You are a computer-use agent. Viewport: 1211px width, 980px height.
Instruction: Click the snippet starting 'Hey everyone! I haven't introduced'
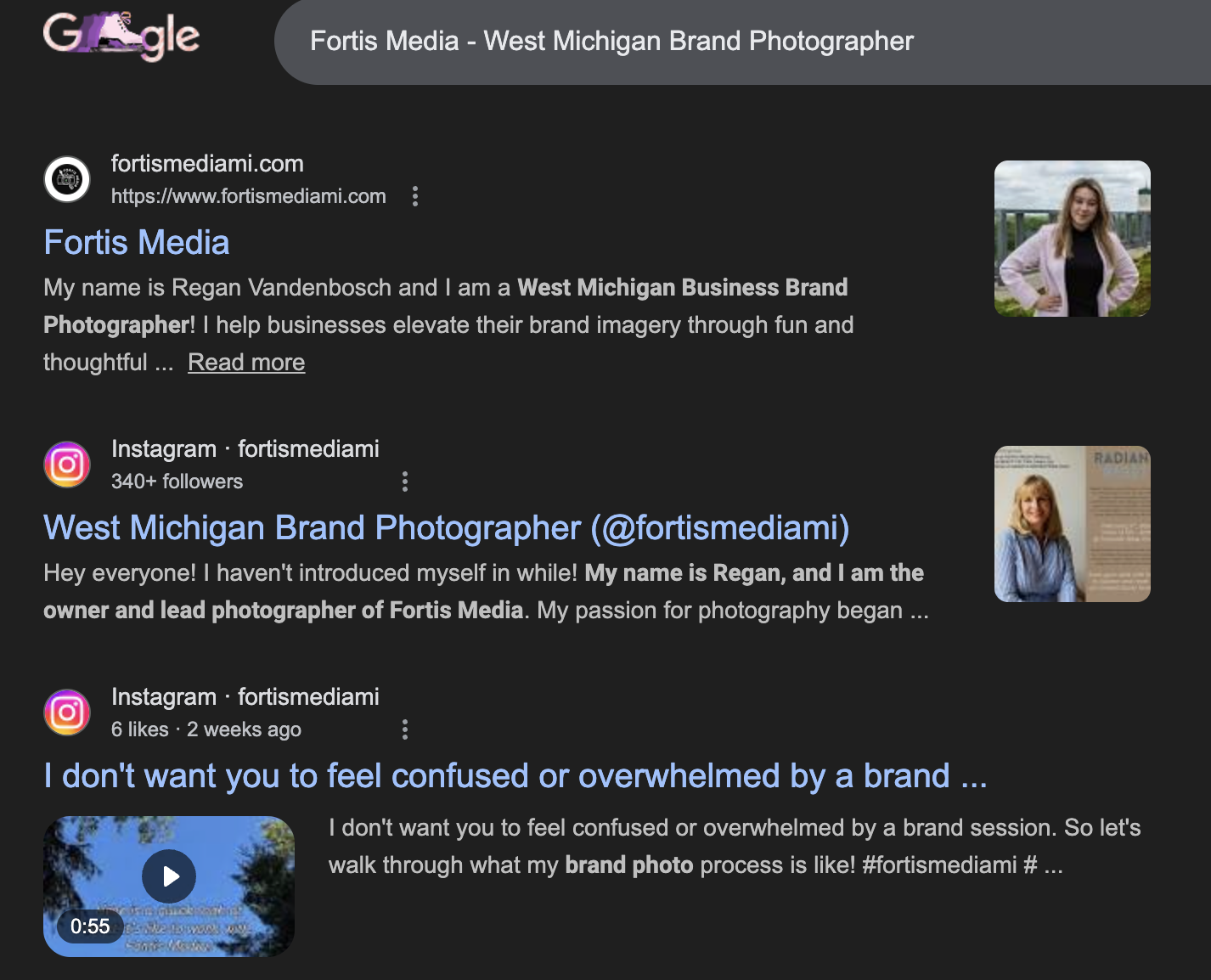coord(486,592)
